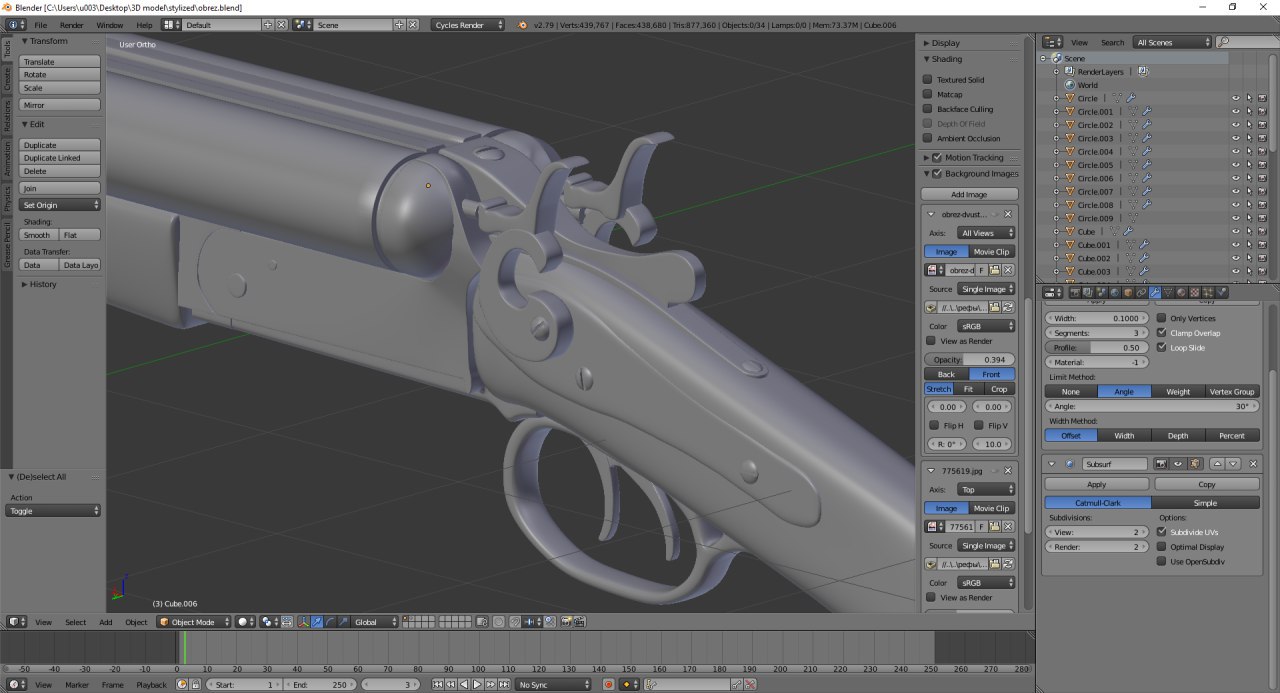Open the Help menu
This screenshot has width=1280, height=693.
tap(145, 24)
